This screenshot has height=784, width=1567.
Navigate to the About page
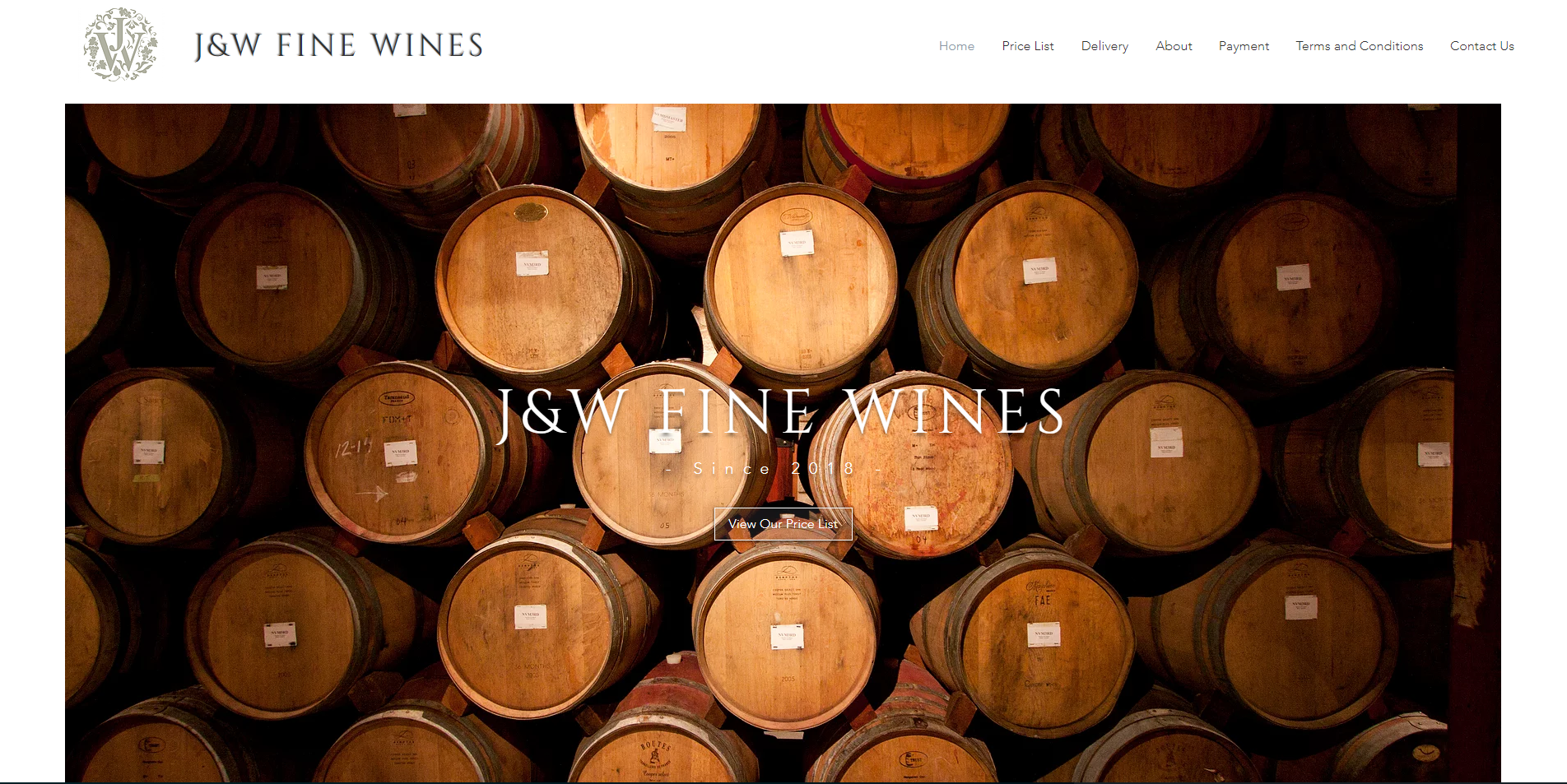tap(1174, 46)
